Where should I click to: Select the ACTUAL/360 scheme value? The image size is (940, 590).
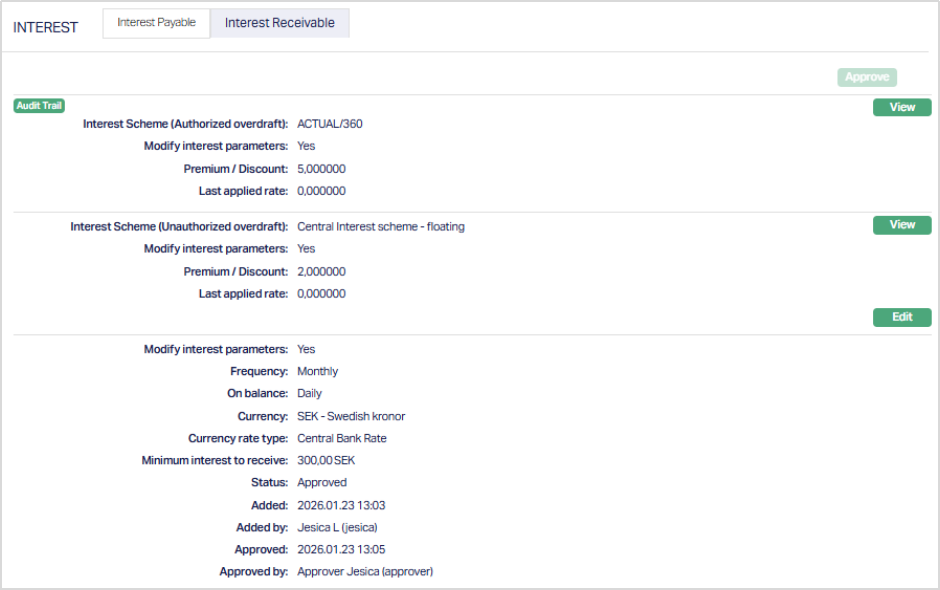pyautogui.click(x=329, y=124)
